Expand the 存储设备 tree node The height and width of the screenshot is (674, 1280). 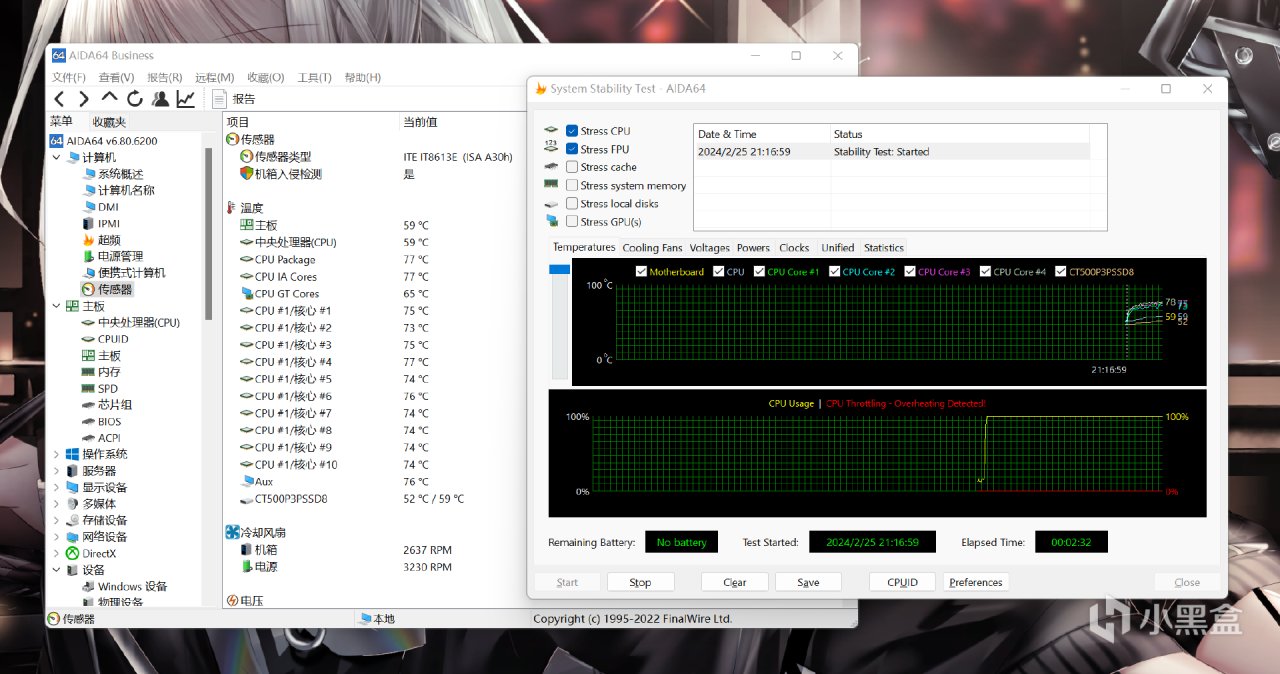point(56,520)
